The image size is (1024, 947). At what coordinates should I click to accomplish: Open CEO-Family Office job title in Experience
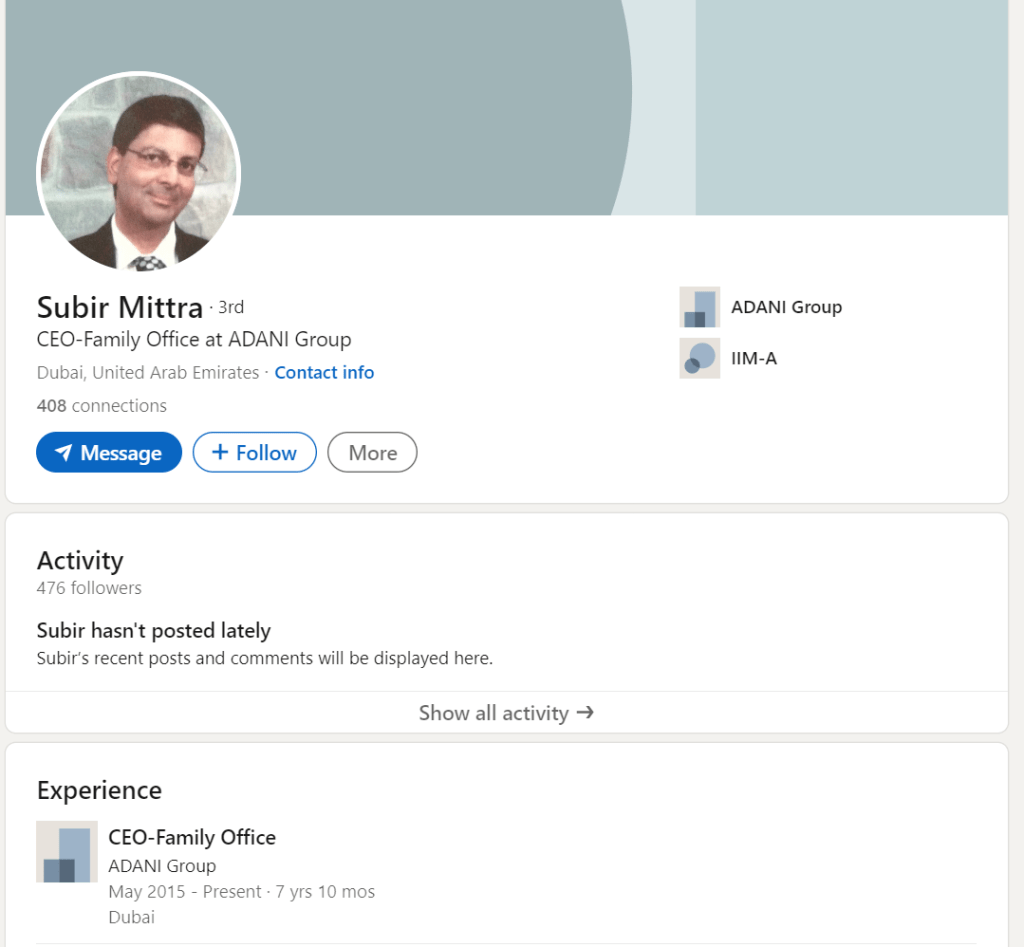pyautogui.click(x=192, y=837)
